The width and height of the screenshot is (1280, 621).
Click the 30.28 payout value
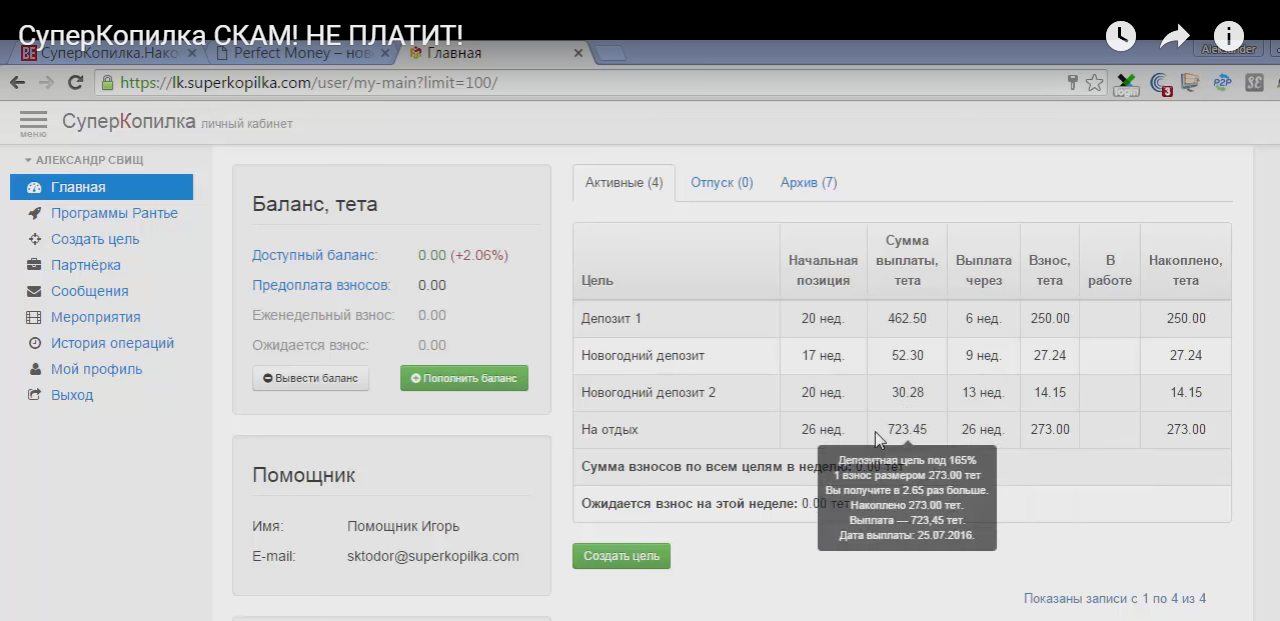(907, 392)
